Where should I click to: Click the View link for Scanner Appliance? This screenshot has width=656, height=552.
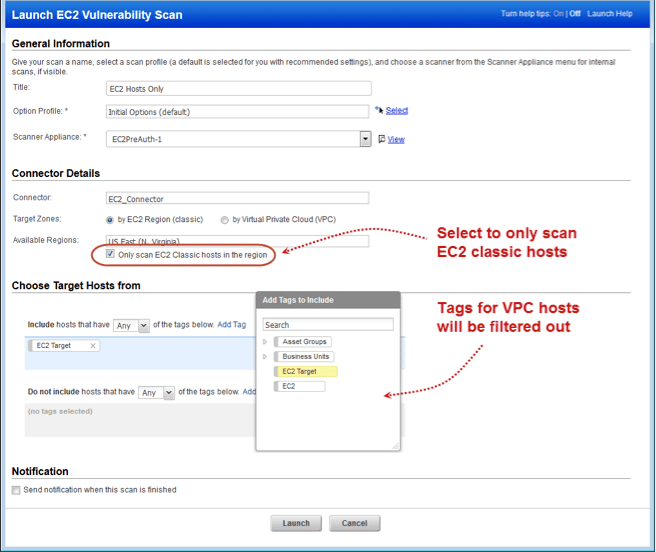click(x=396, y=139)
